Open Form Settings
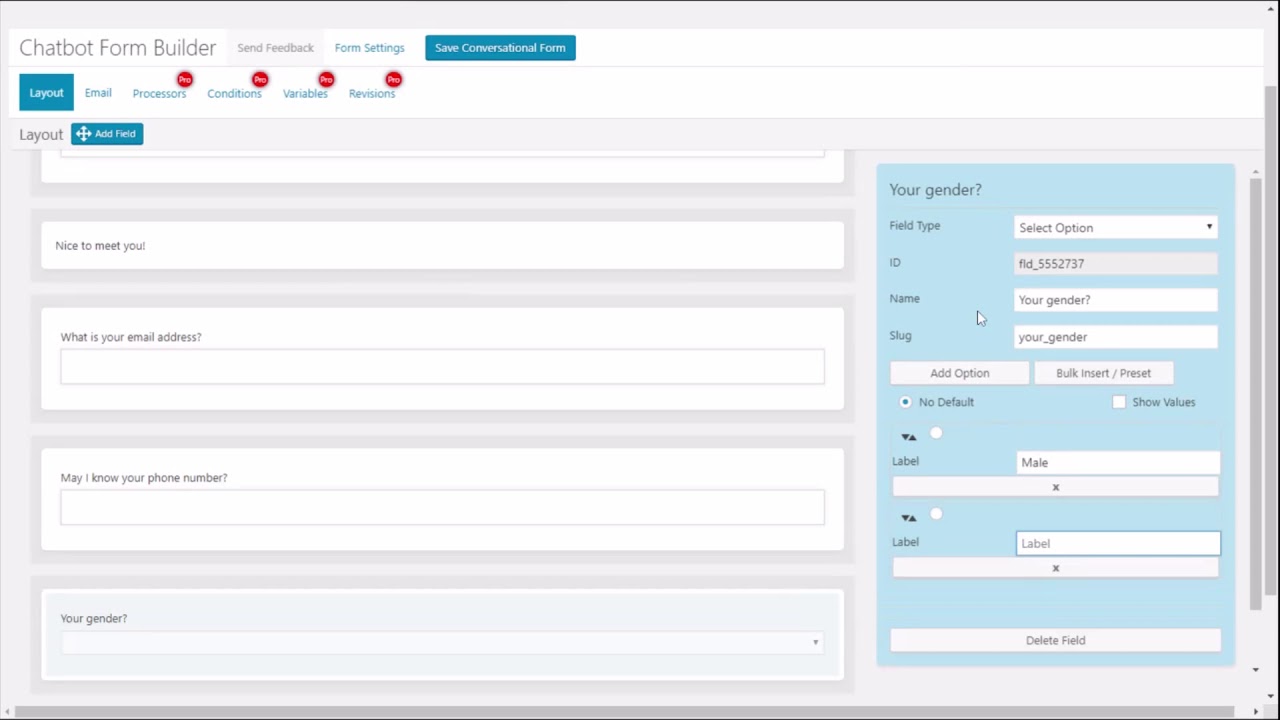Image resolution: width=1280 pixels, height=720 pixels. tap(369, 47)
